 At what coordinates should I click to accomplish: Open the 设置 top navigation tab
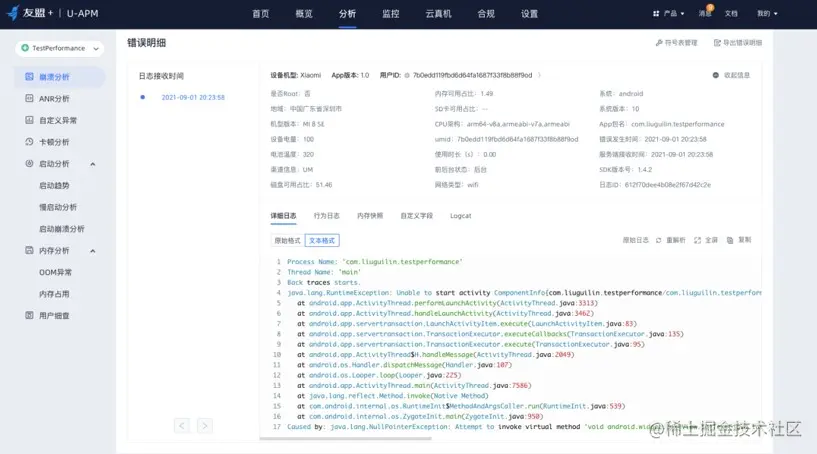[529, 14]
